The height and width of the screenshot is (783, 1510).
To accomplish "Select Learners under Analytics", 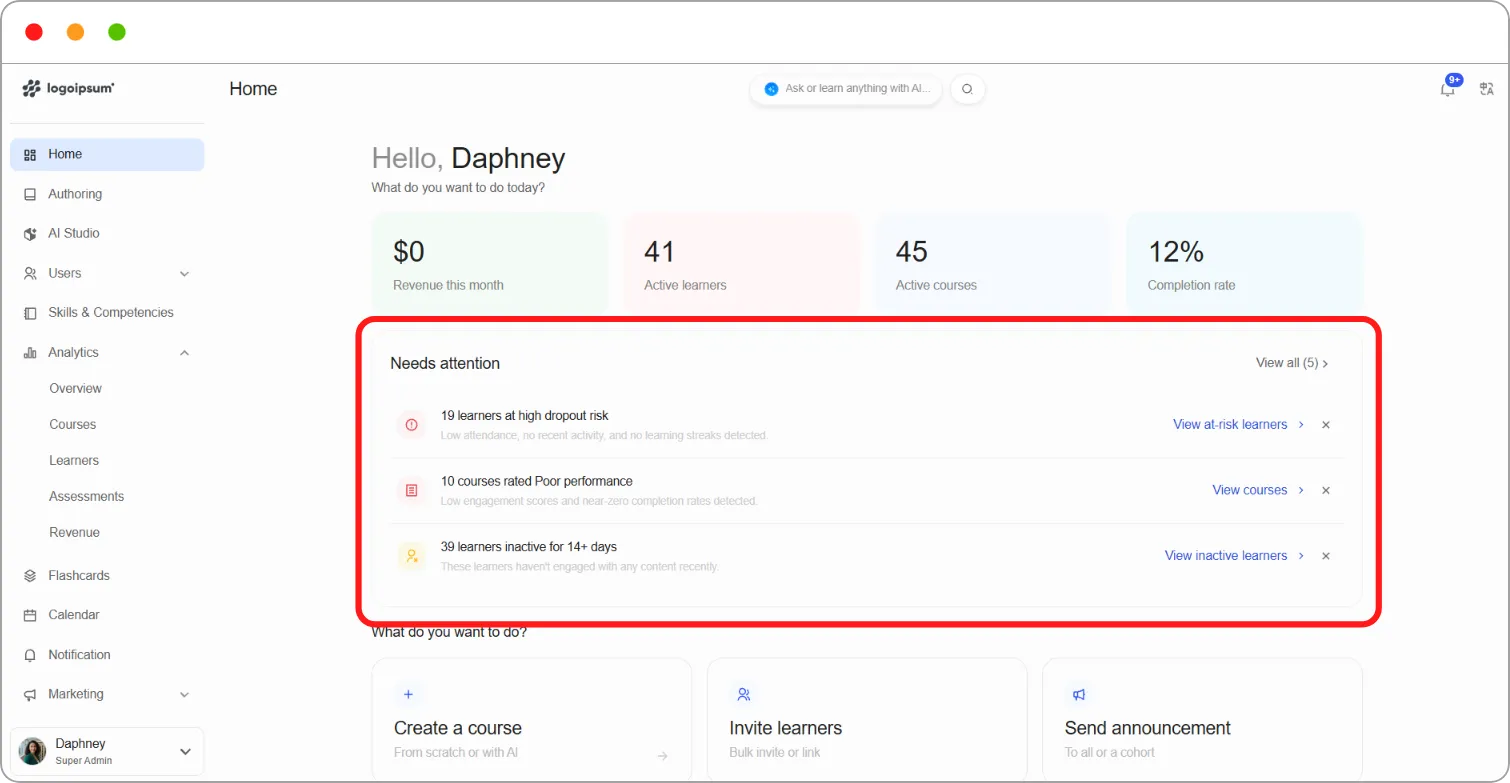I will [74, 460].
